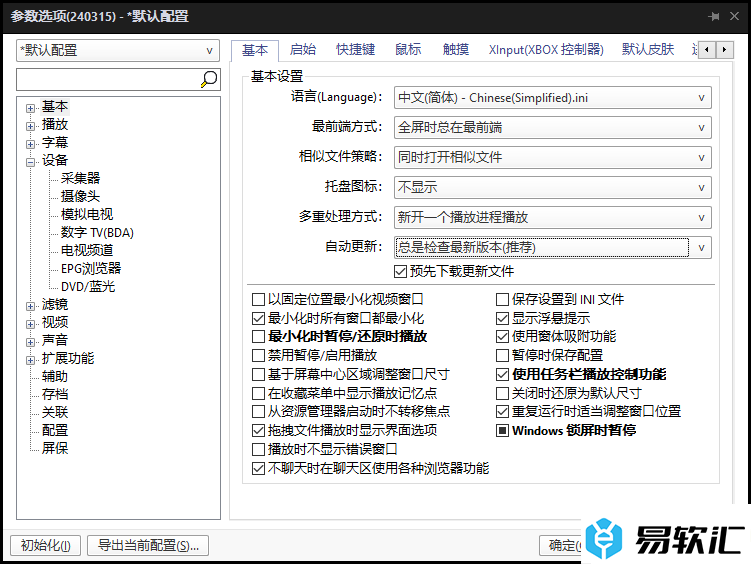Viewport: 751px width, 564px height.
Task: Open the 语言(Language) dropdown
Action: click(552, 98)
